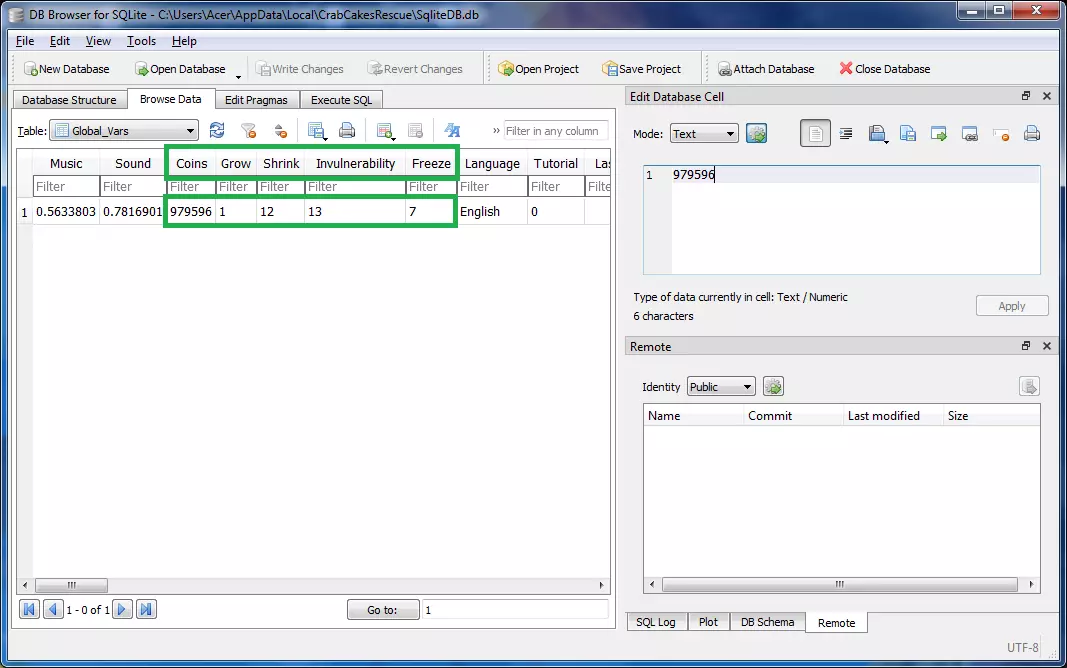Set cell to NULL with orange-minus icon
Viewport: 1067px width, 668px height.
tap(1001, 134)
